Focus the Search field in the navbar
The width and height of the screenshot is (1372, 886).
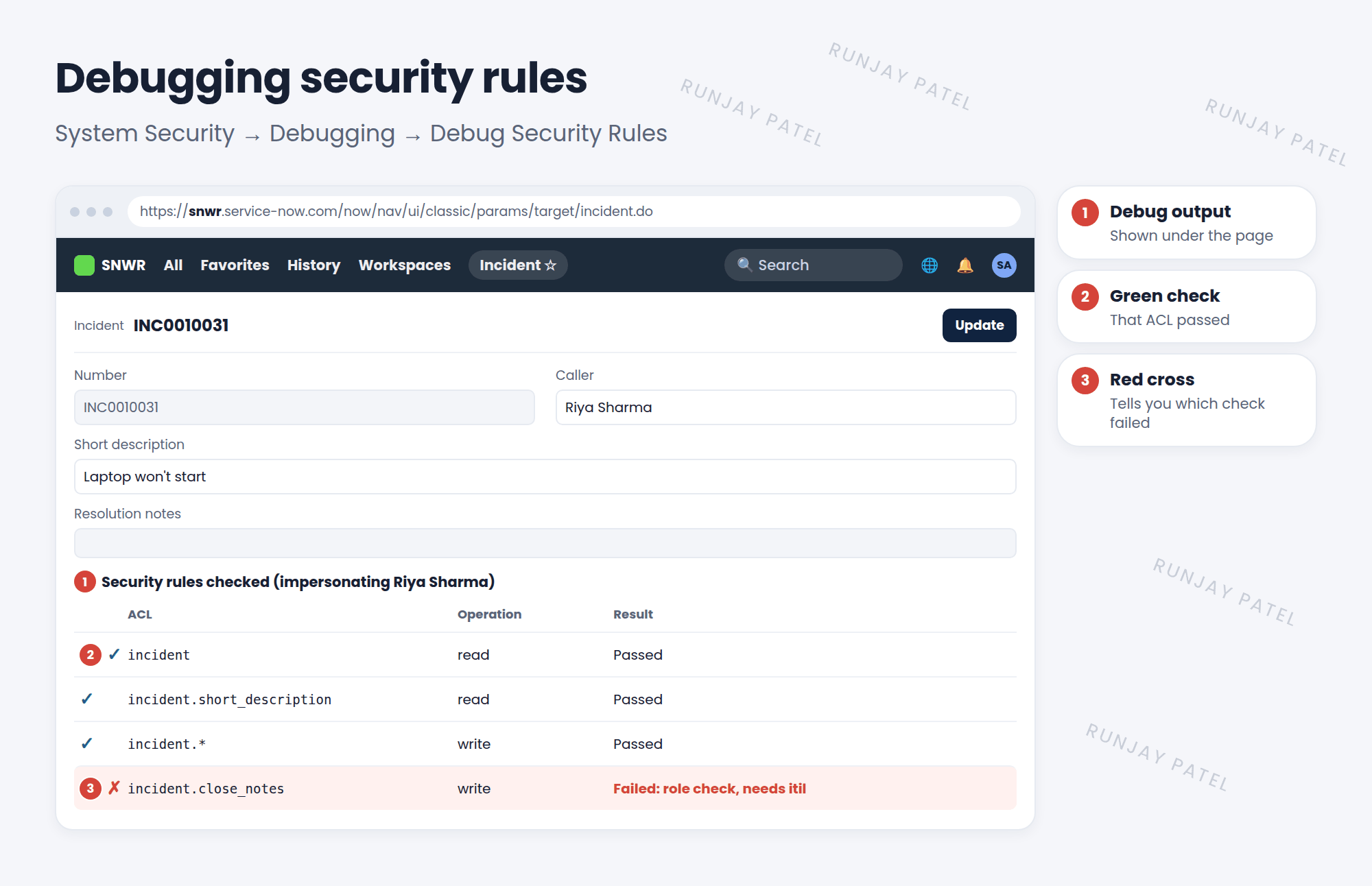(x=813, y=265)
